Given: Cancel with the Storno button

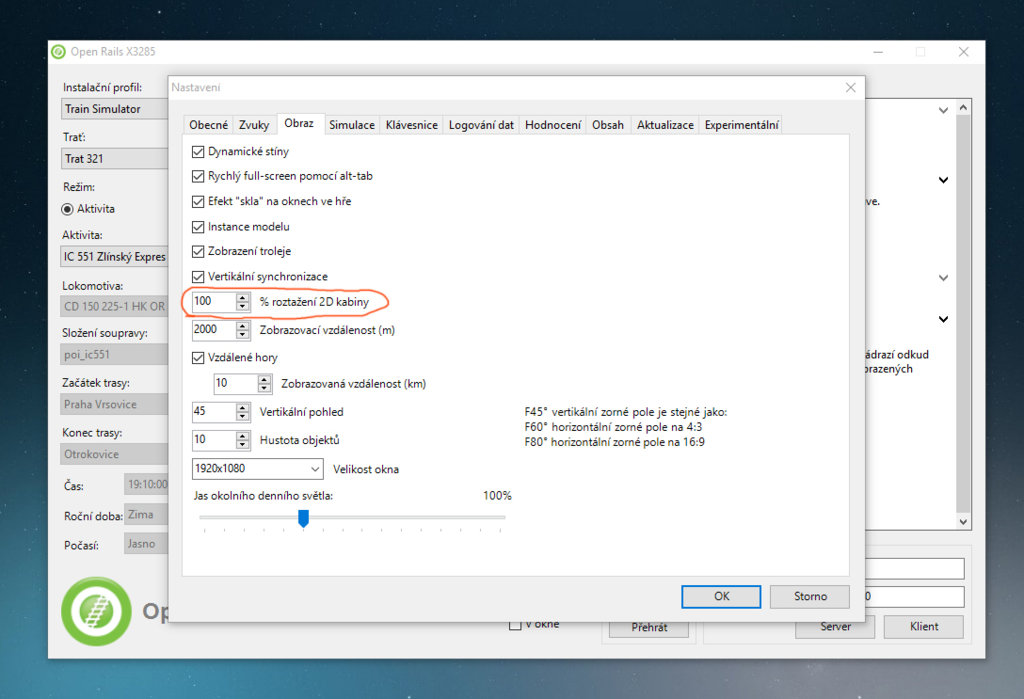Looking at the screenshot, I should (x=810, y=596).
